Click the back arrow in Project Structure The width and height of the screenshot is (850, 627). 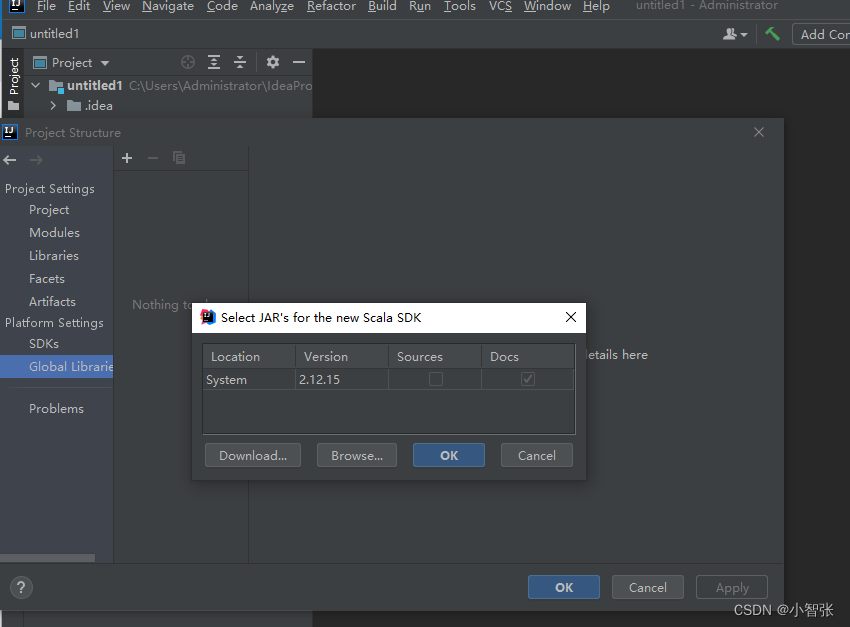[x=10, y=160]
